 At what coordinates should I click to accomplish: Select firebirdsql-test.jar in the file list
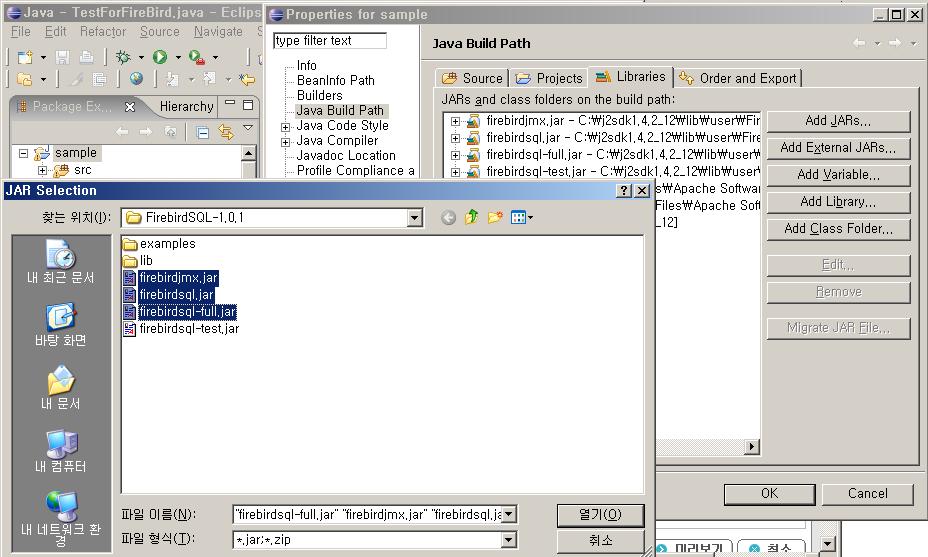pyautogui.click(x=189, y=329)
